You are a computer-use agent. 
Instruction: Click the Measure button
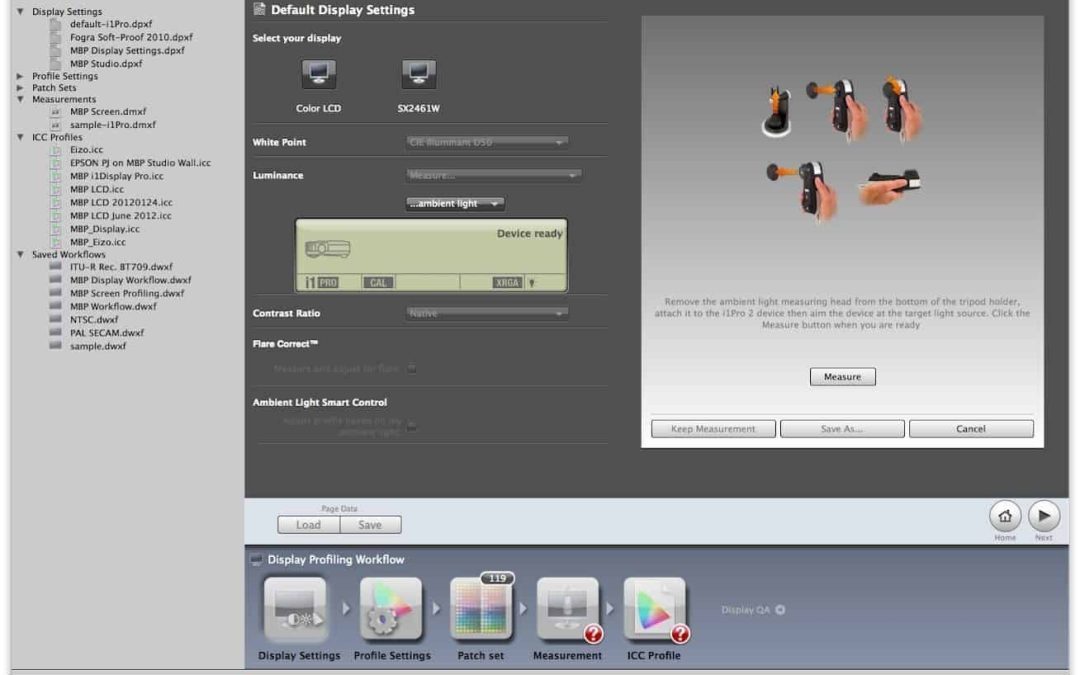pyautogui.click(x=842, y=377)
